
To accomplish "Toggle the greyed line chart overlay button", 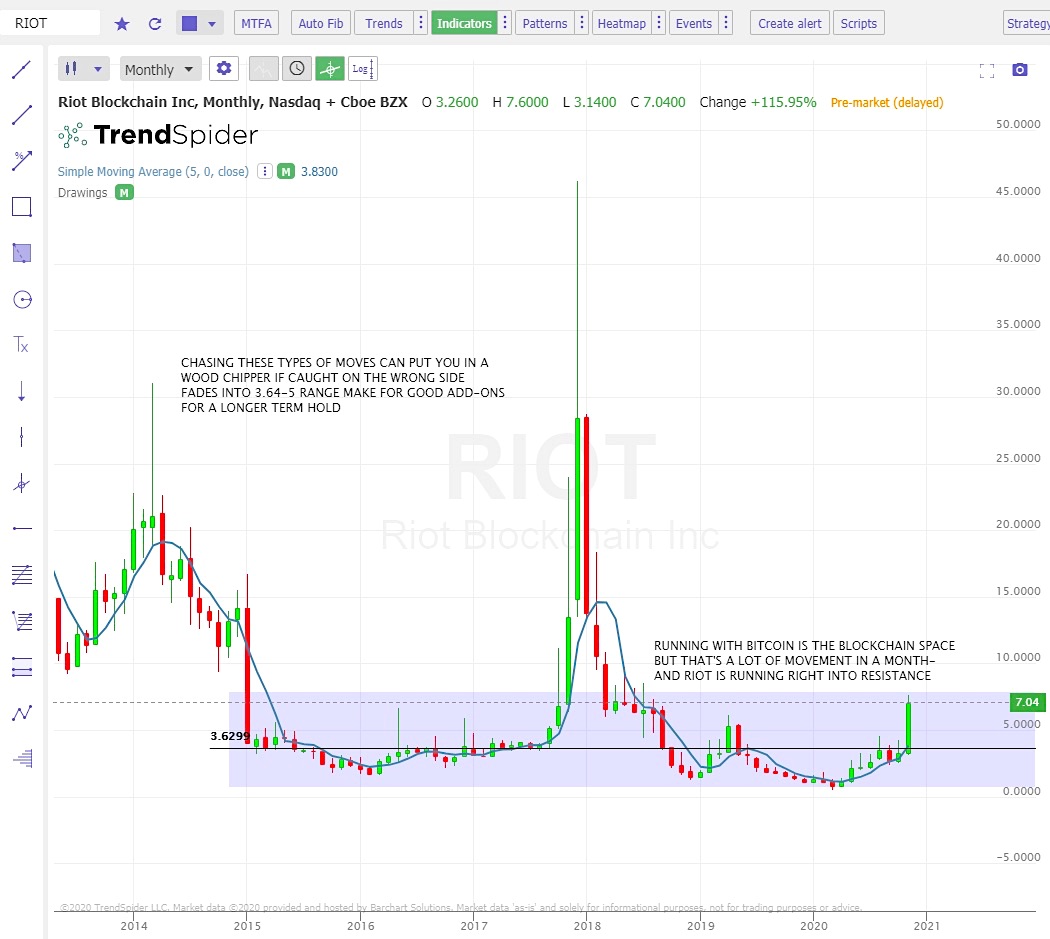I will click(263, 68).
